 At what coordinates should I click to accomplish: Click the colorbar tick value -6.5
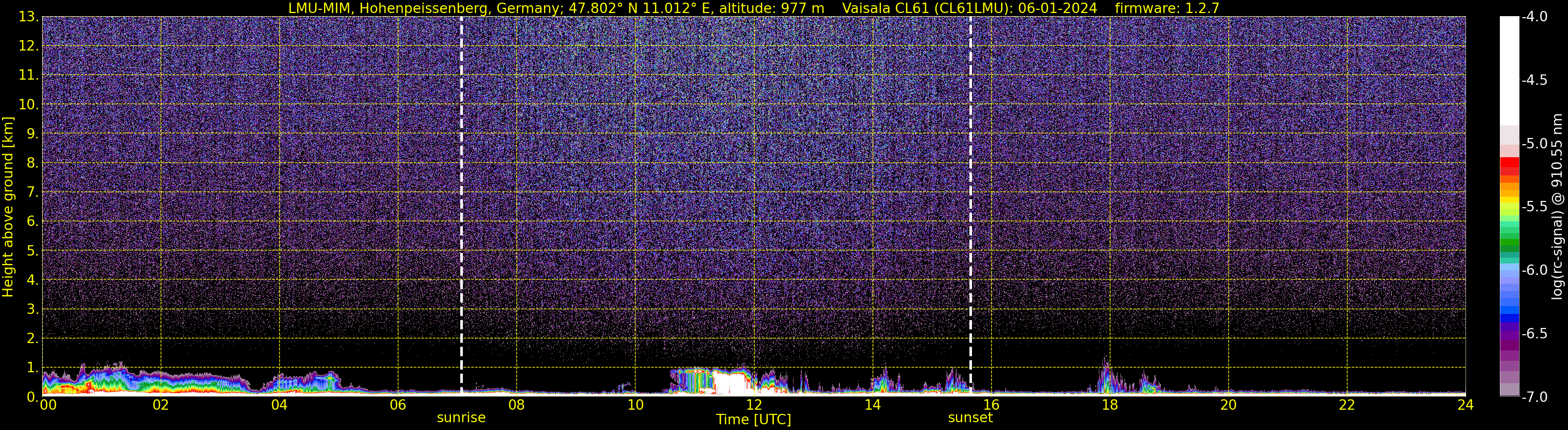[1534, 334]
